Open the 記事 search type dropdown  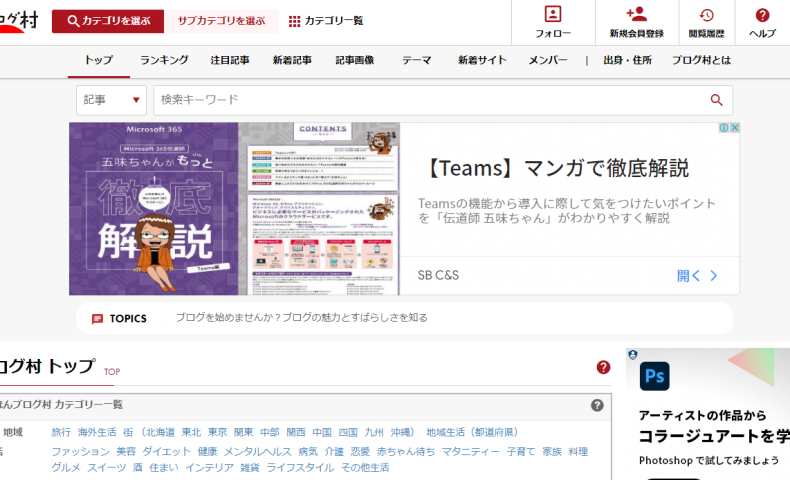[111, 100]
